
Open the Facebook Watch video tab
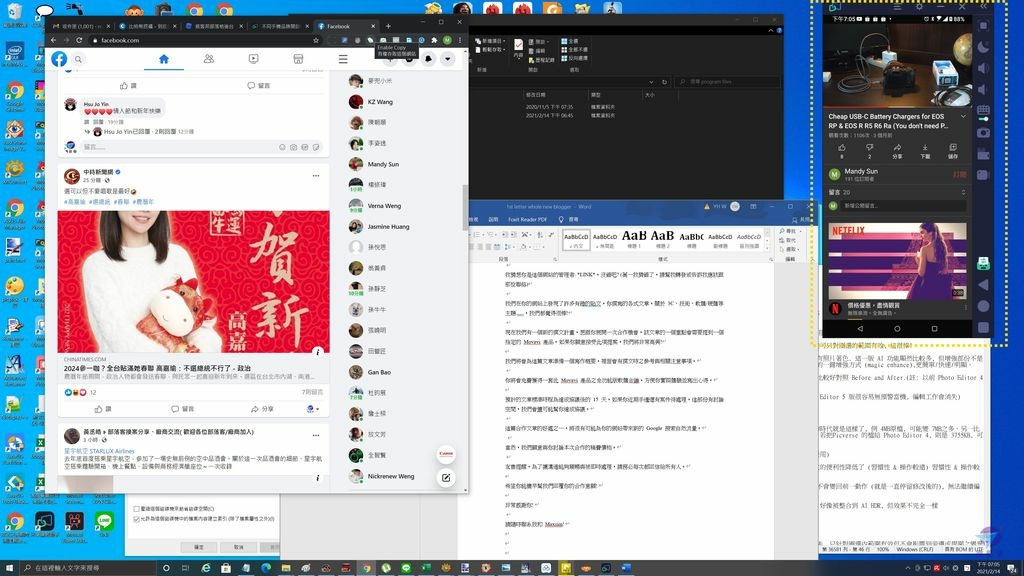click(253, 59)
